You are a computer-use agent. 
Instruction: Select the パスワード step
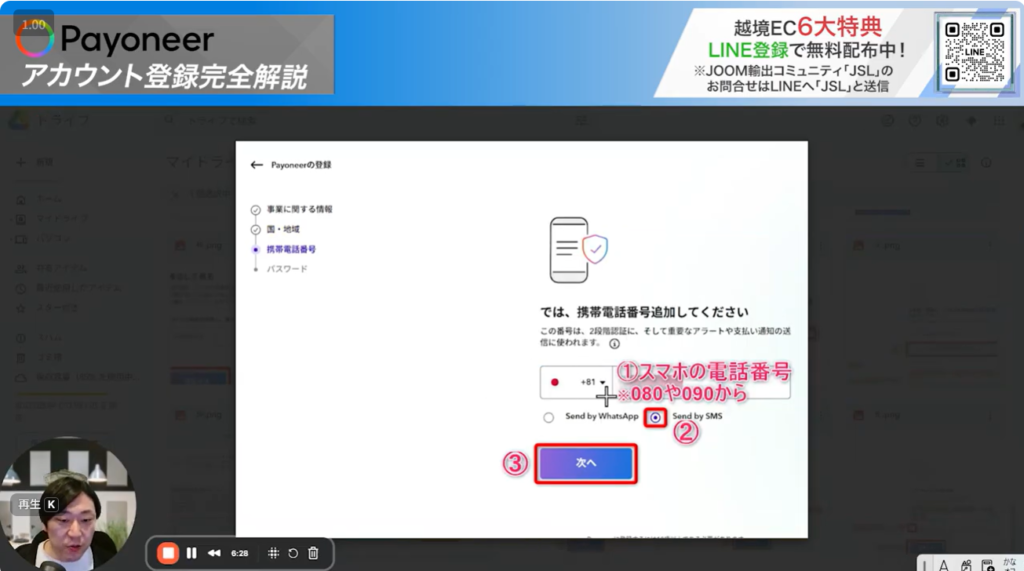pos(286,269)
